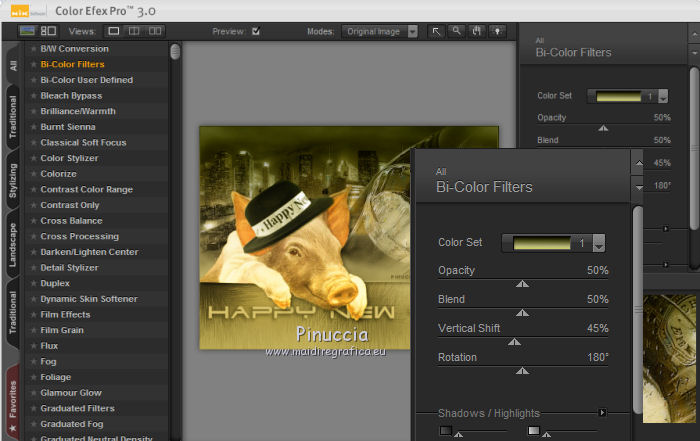The width and height of the screenshot is (700, 441).
Task: Open the Modes dropdown showing Original Image
Action: point(380,32)
